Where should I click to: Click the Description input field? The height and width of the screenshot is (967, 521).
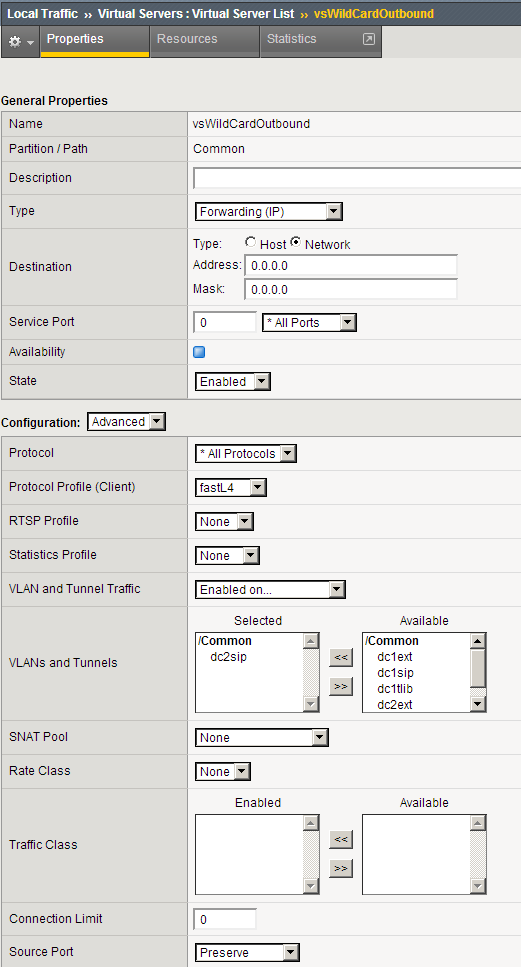[x=357, y=178]
